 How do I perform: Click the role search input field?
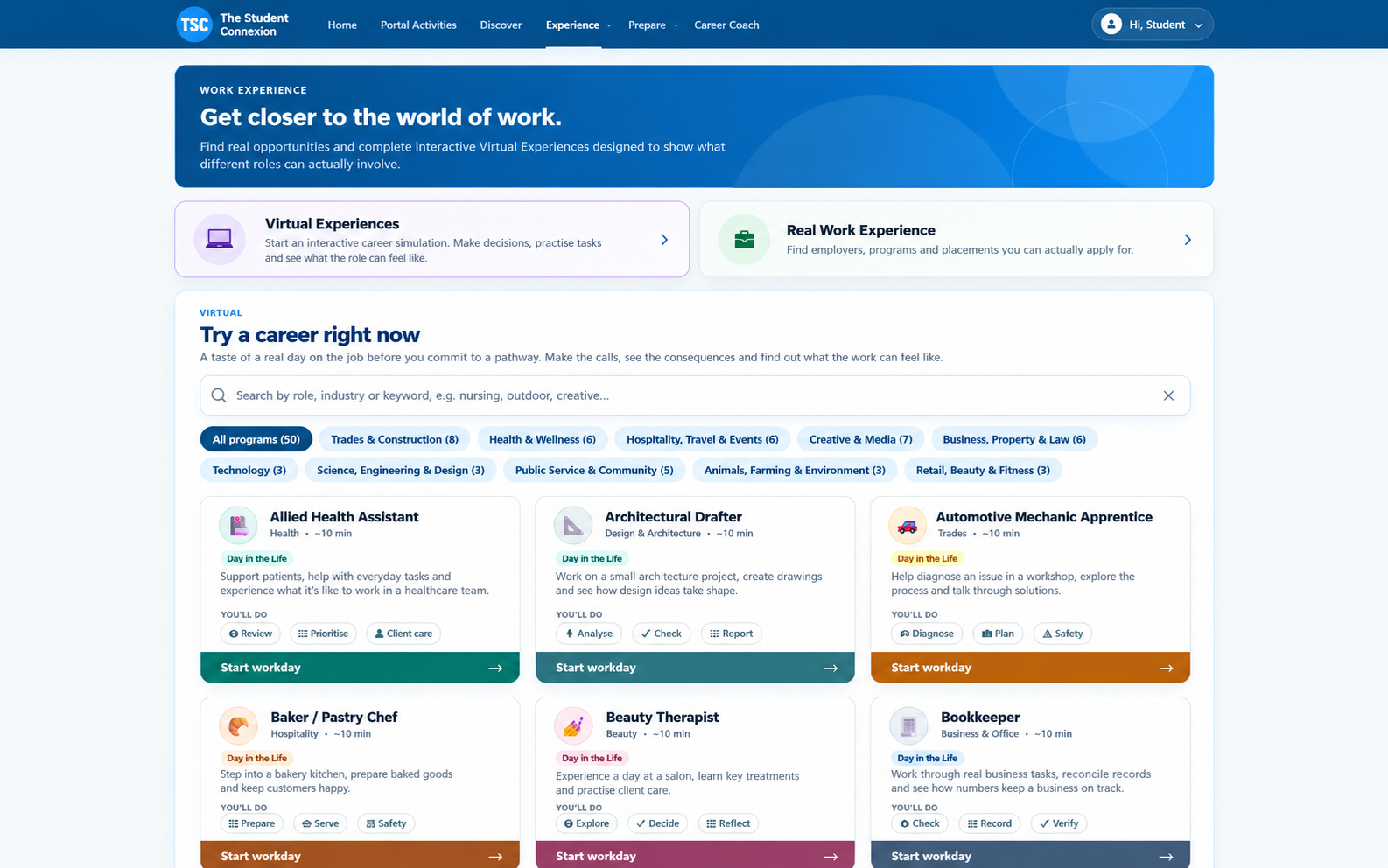(695, 395)
